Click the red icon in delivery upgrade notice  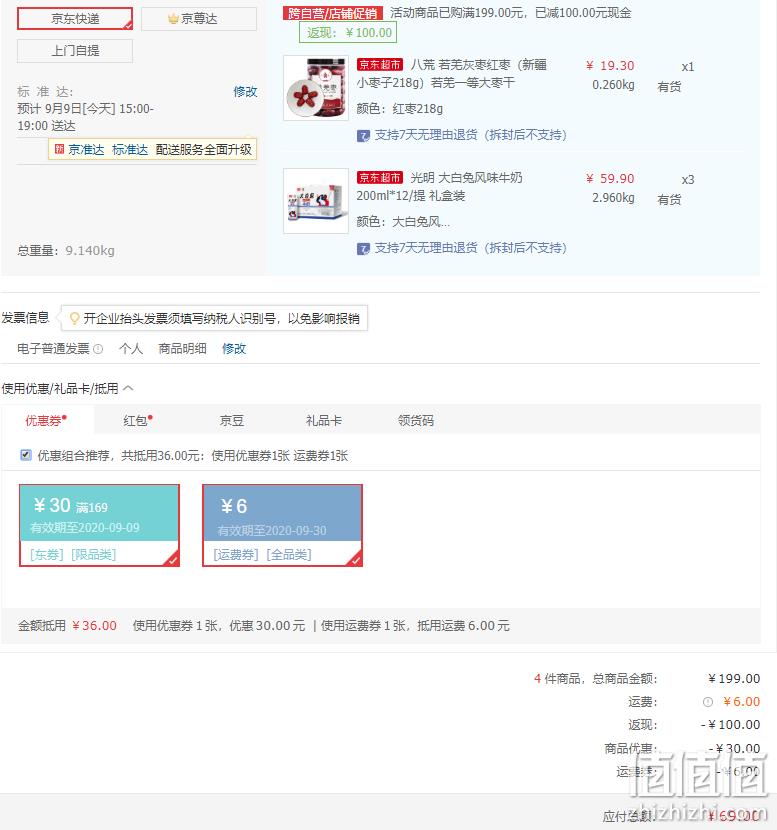pos(59,149)
